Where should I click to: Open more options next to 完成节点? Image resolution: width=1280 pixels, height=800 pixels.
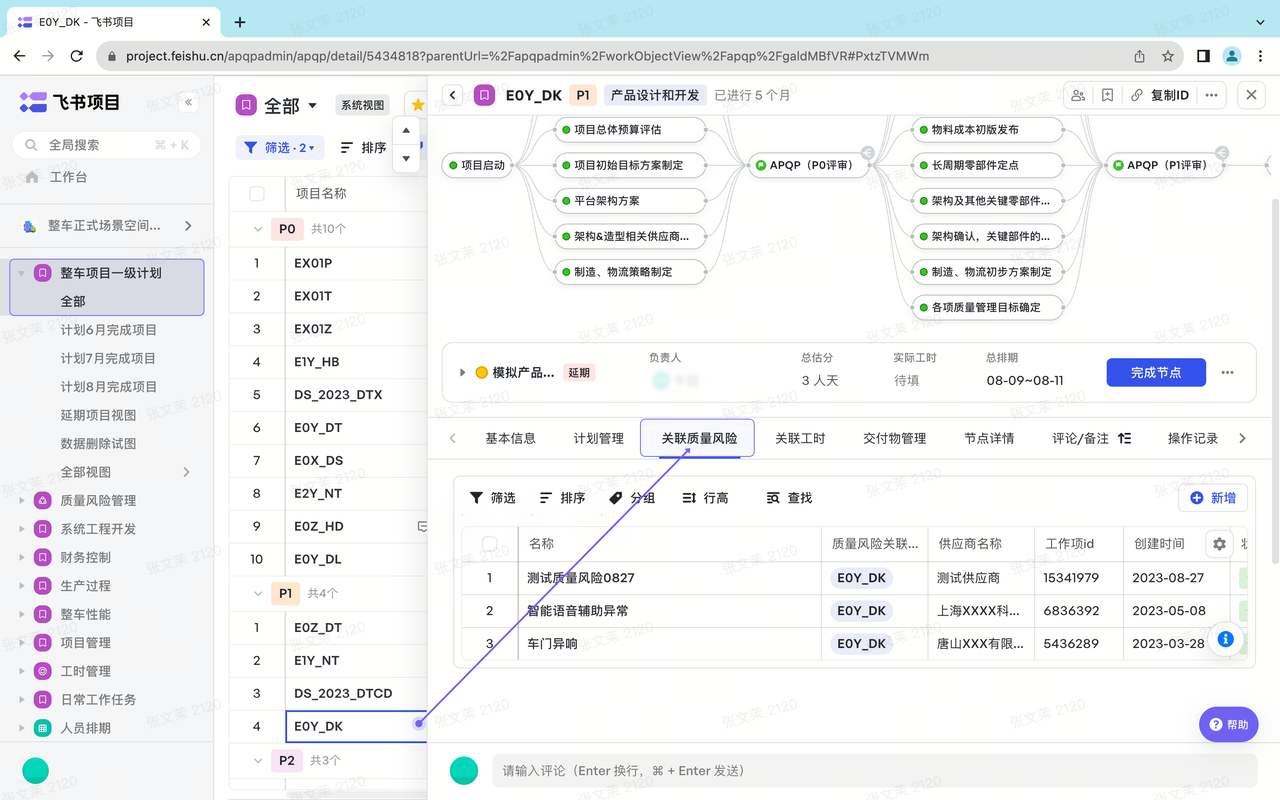(x=1227, y=372)
